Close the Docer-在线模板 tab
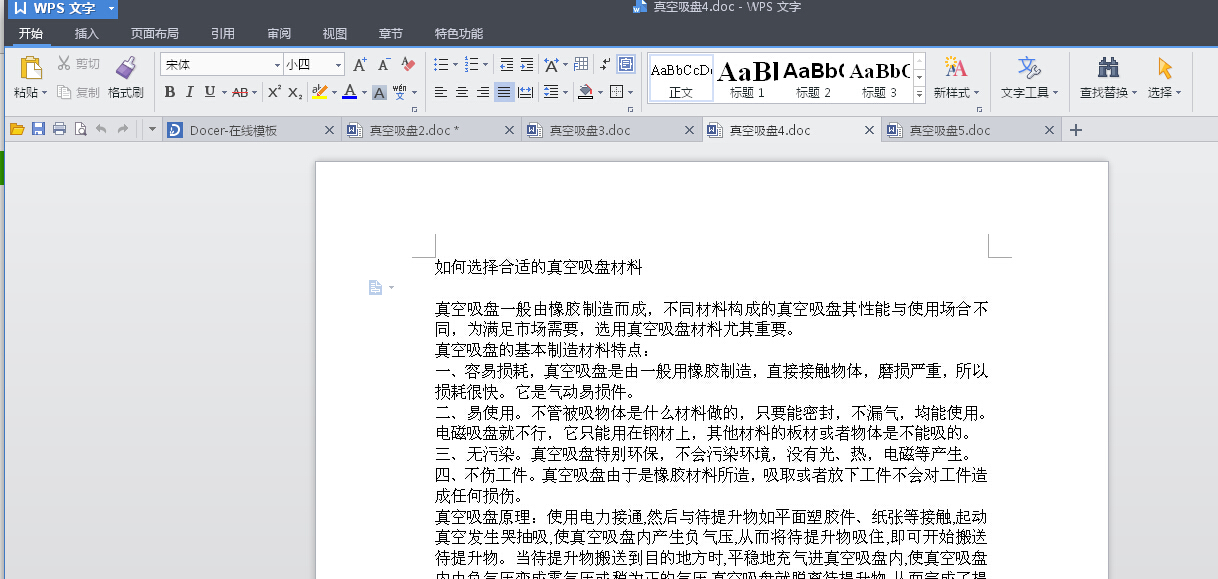This screenshot has height=579, width=1218. click(330, 130)
